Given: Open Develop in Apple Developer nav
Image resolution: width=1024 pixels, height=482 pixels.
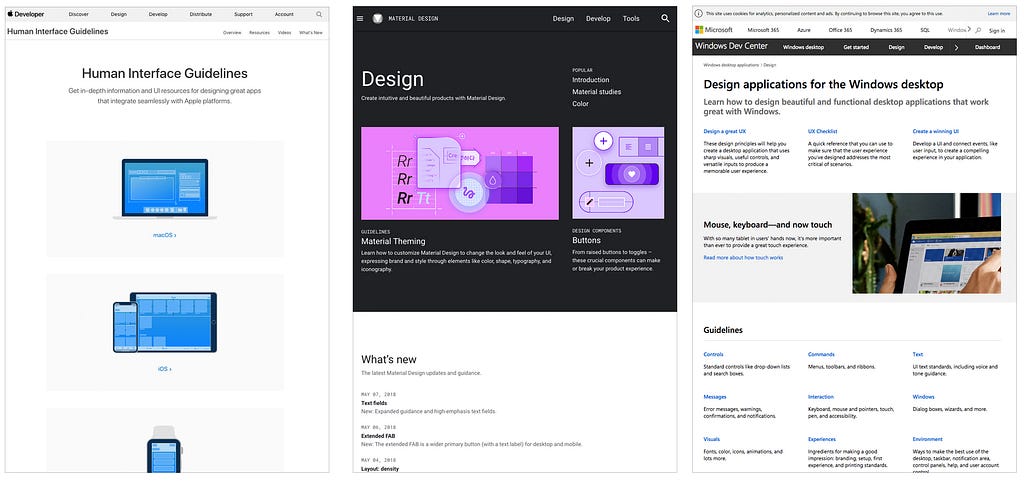Looking at the screenshot, I should coord(157,14).
